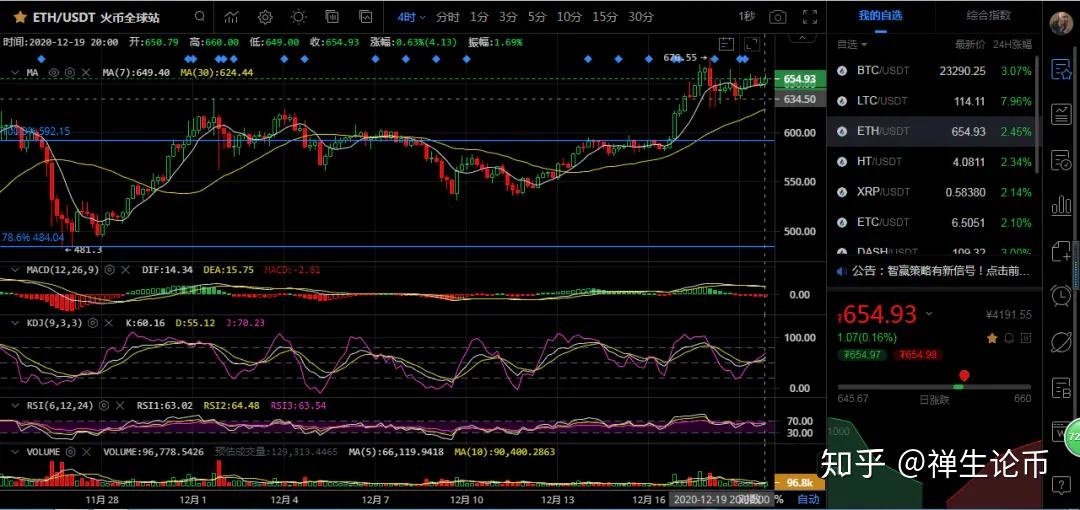Screen dimensions: 1080x510
Task: Open VOLUME indicator settings gear
Action: coord(72,452)
